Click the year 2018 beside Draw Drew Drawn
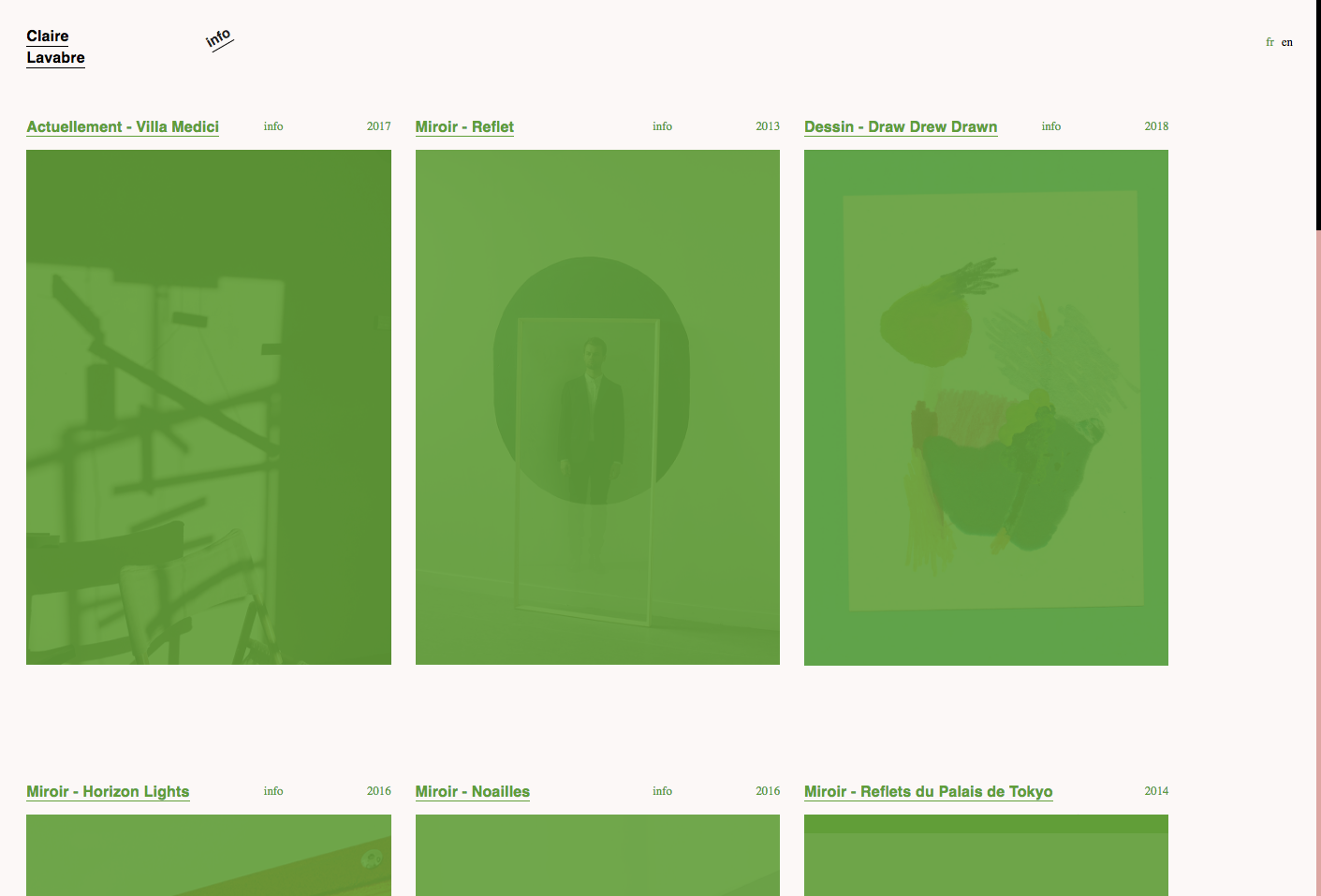 coord(1156,126)
